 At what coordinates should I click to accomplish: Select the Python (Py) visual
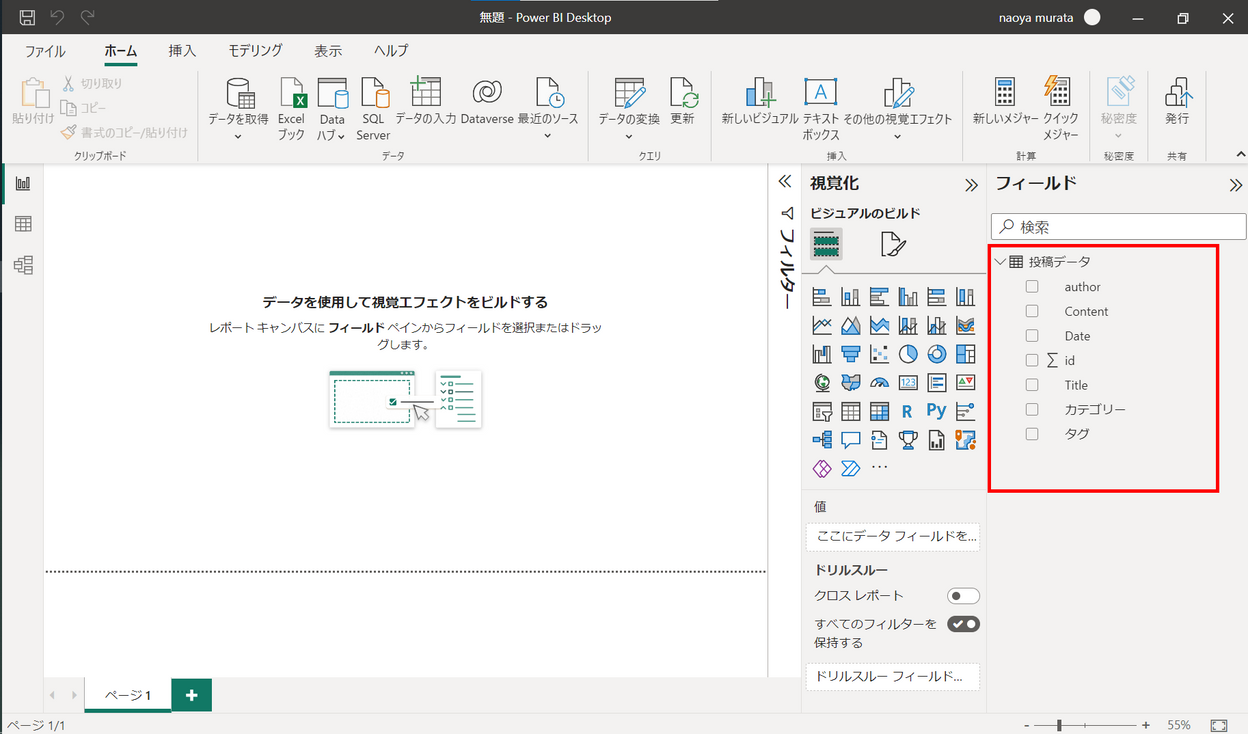(x=937, y=411)
